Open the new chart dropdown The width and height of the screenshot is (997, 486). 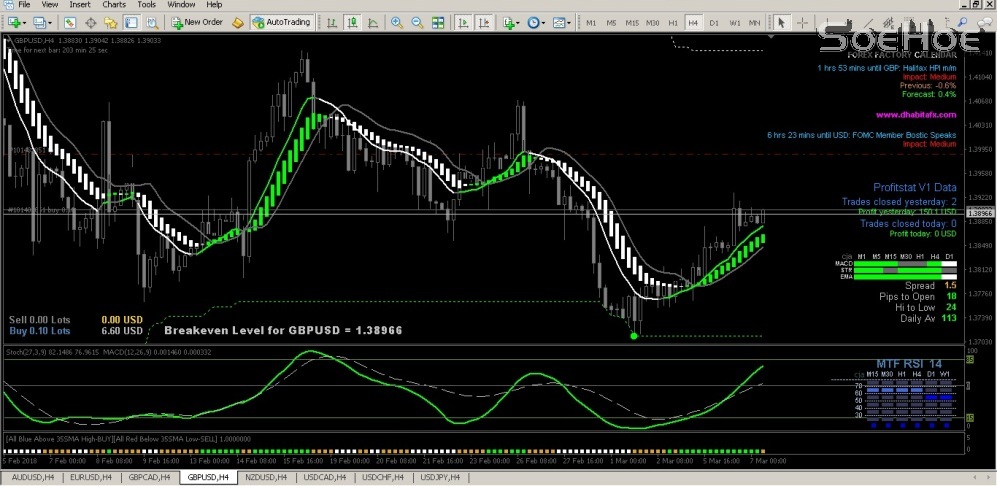click(x=16, y=22)
